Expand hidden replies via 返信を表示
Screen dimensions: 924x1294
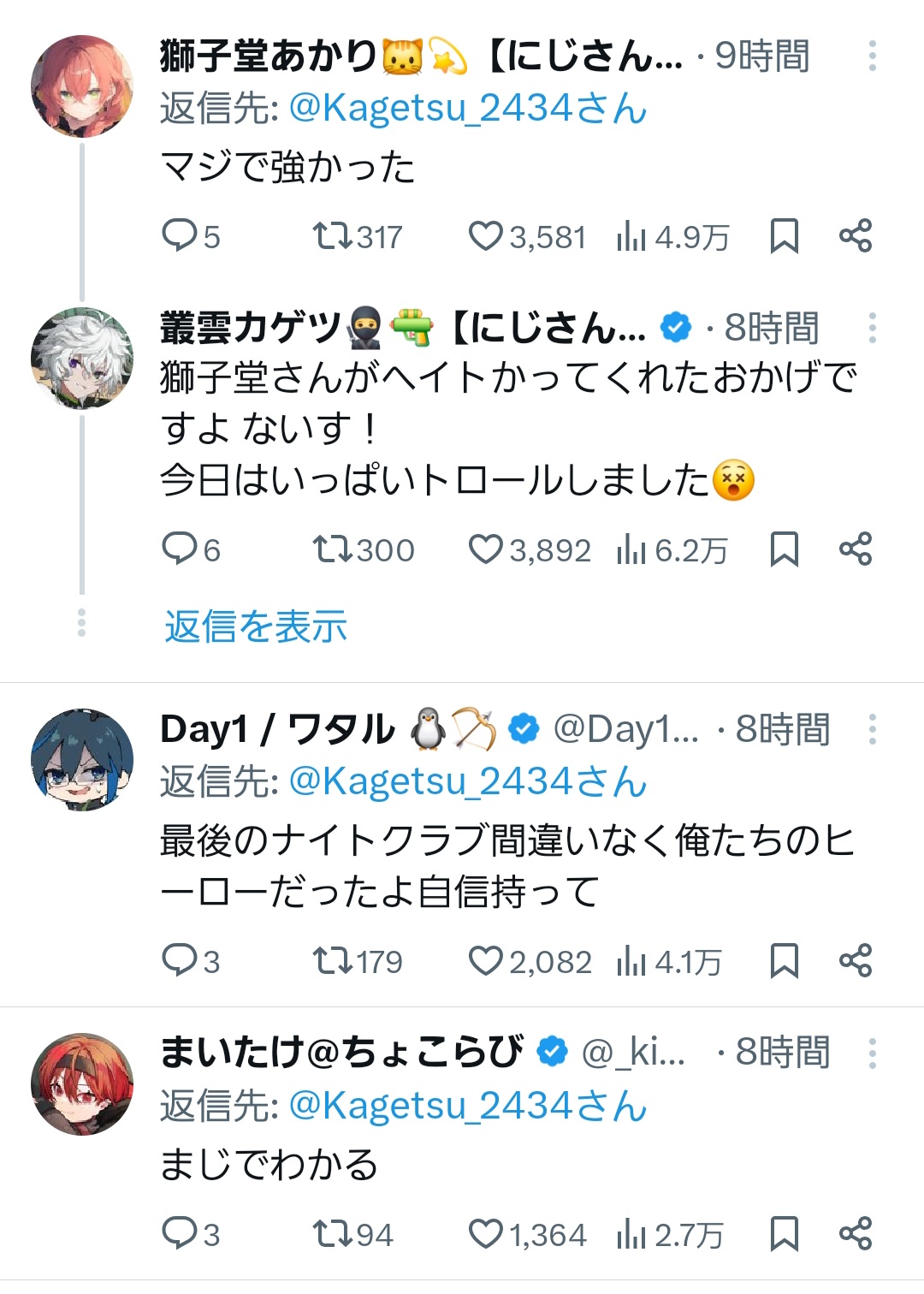[256, 626]
